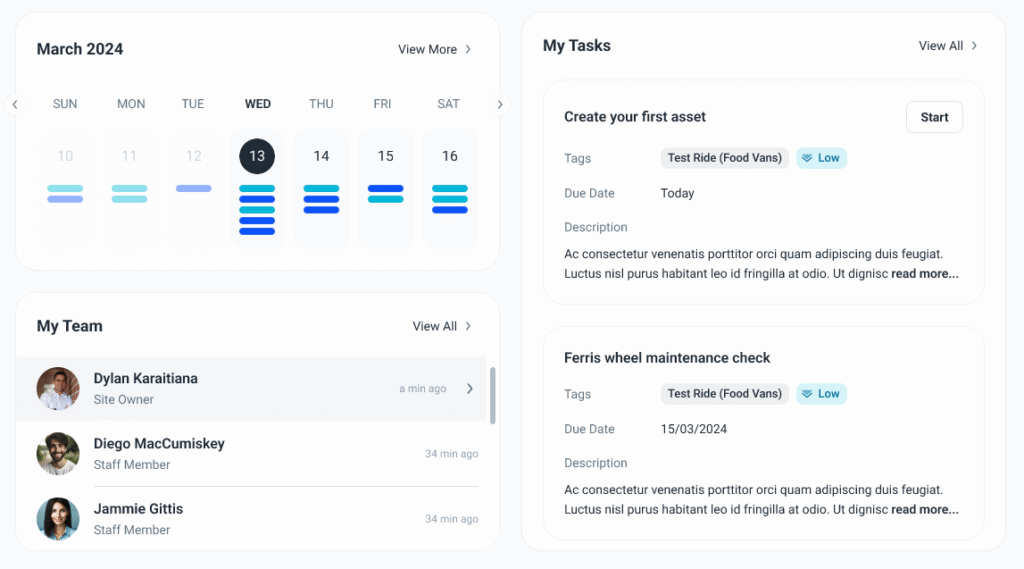Go to previous week in calendar
Screen dimensions: 1024x569
(x=15, y=104)
